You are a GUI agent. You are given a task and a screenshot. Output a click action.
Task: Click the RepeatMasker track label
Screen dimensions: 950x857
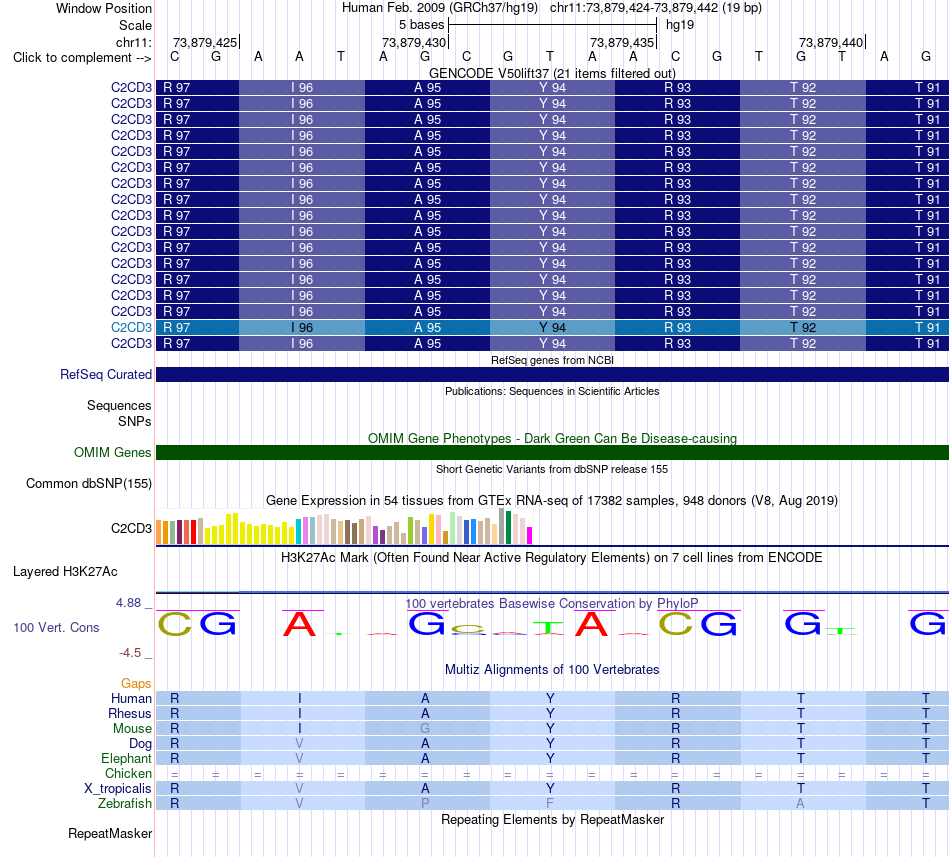110,833
